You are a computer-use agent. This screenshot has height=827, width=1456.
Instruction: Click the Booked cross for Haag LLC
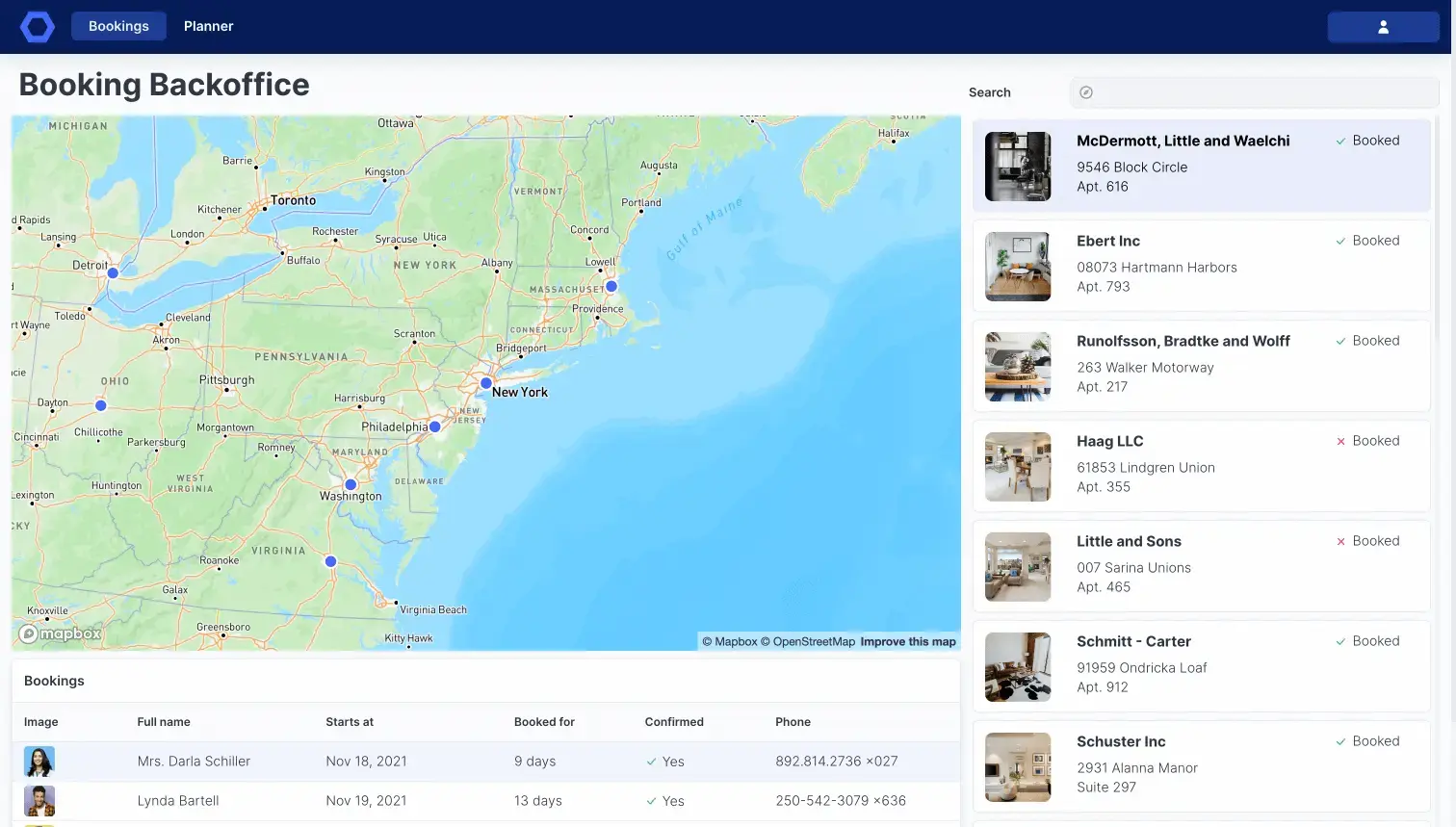1340,442
